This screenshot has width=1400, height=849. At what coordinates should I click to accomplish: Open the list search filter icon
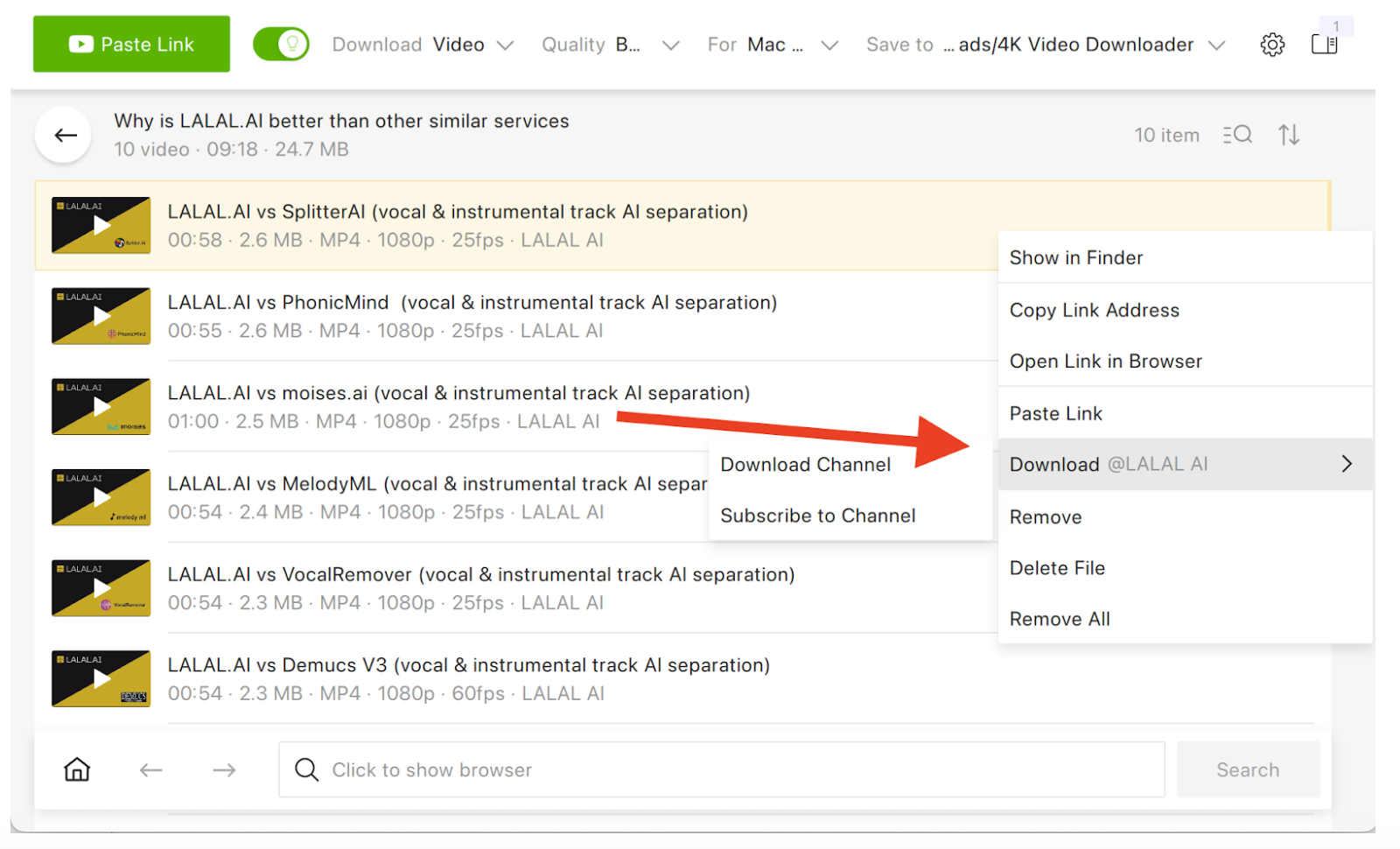click(x=1237, y=135)
